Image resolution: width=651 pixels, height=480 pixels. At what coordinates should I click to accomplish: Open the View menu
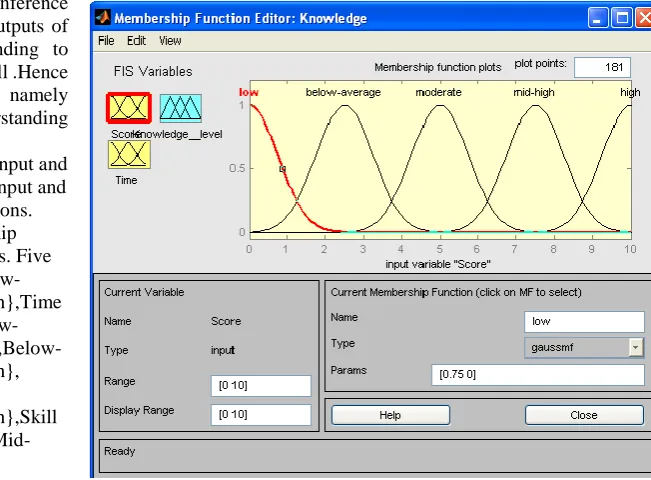(170, 41)
